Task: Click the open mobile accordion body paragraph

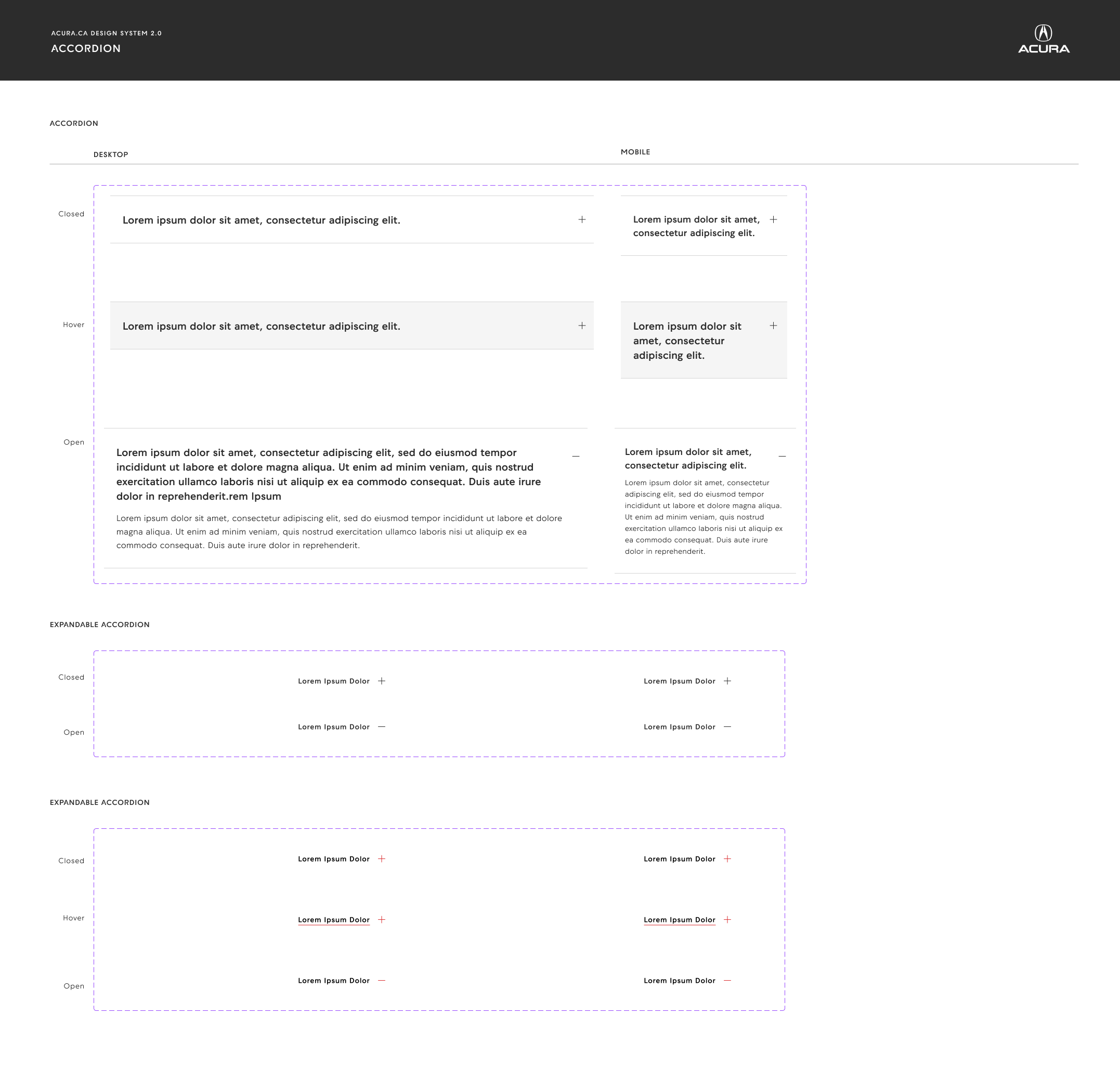Action: coord(704,517)
